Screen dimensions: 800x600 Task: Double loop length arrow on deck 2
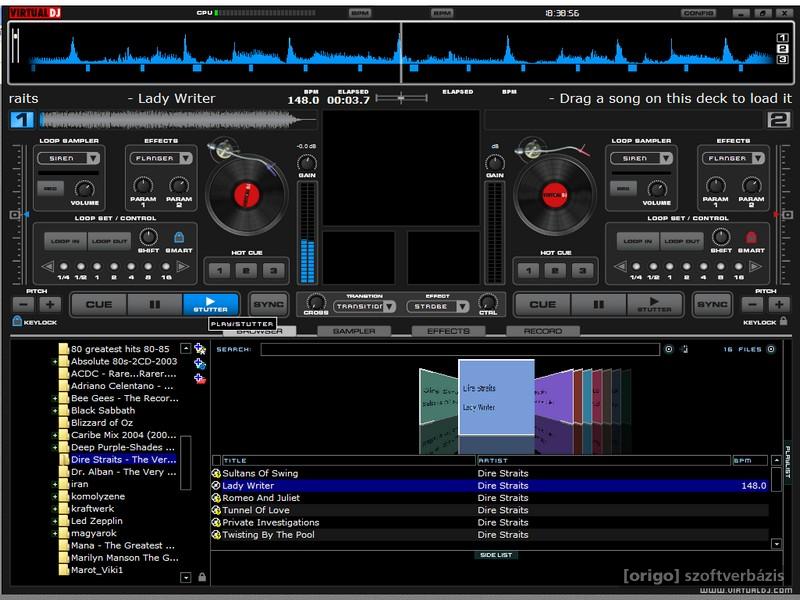(755, 266)
